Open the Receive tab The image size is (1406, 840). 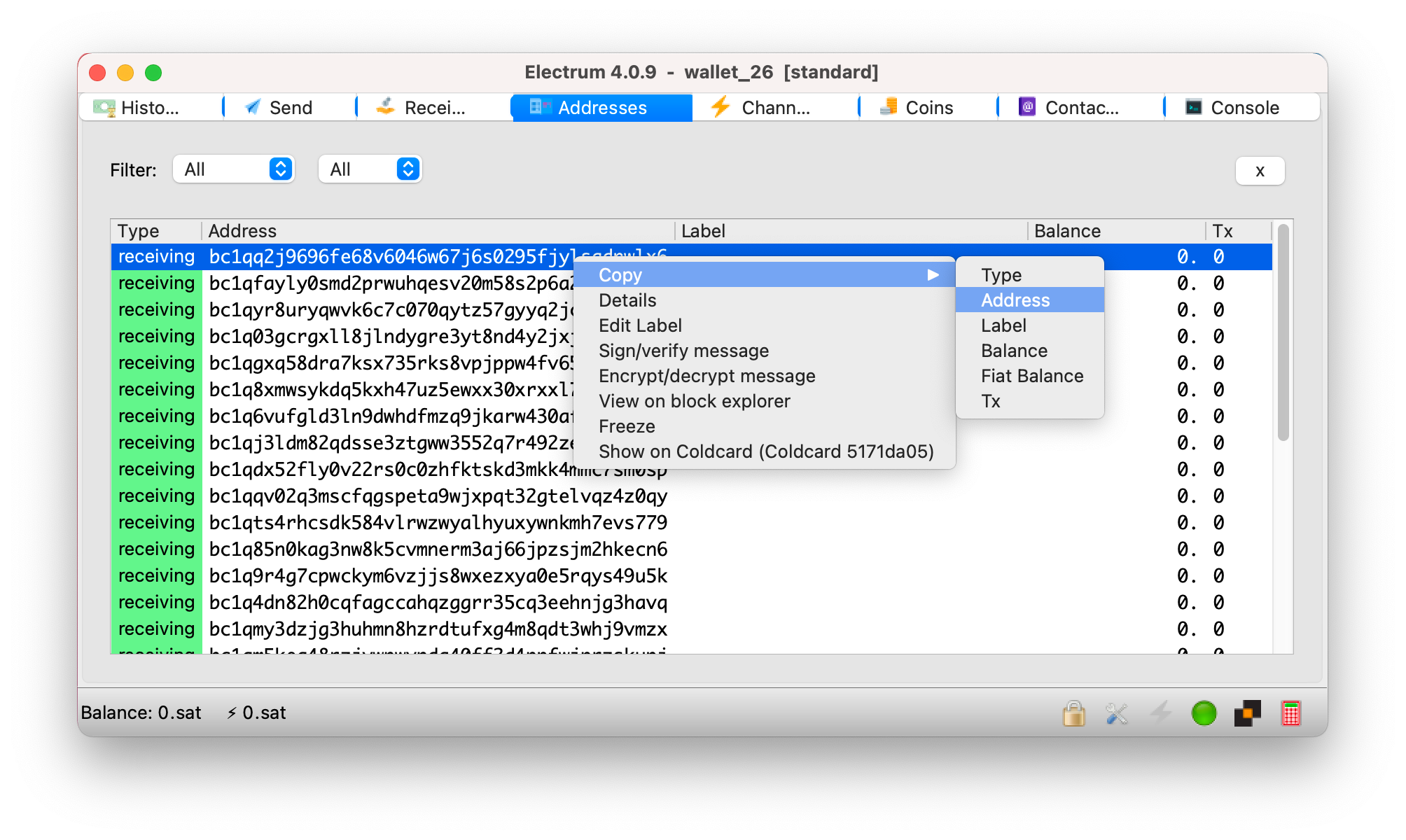(434, 108)
